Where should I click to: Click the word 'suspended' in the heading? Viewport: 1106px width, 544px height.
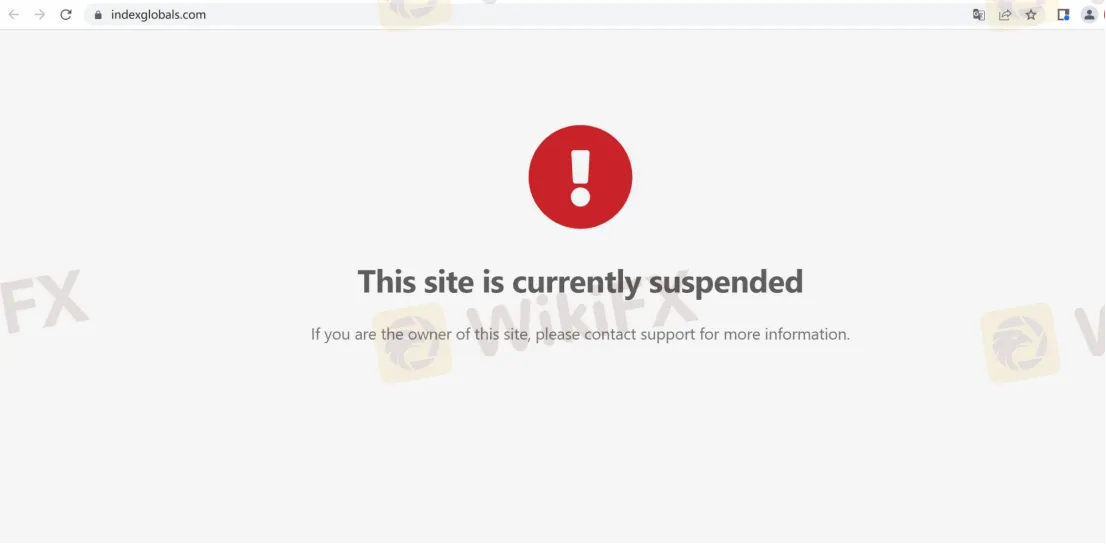pyautogui.click(x=726, y=282)
